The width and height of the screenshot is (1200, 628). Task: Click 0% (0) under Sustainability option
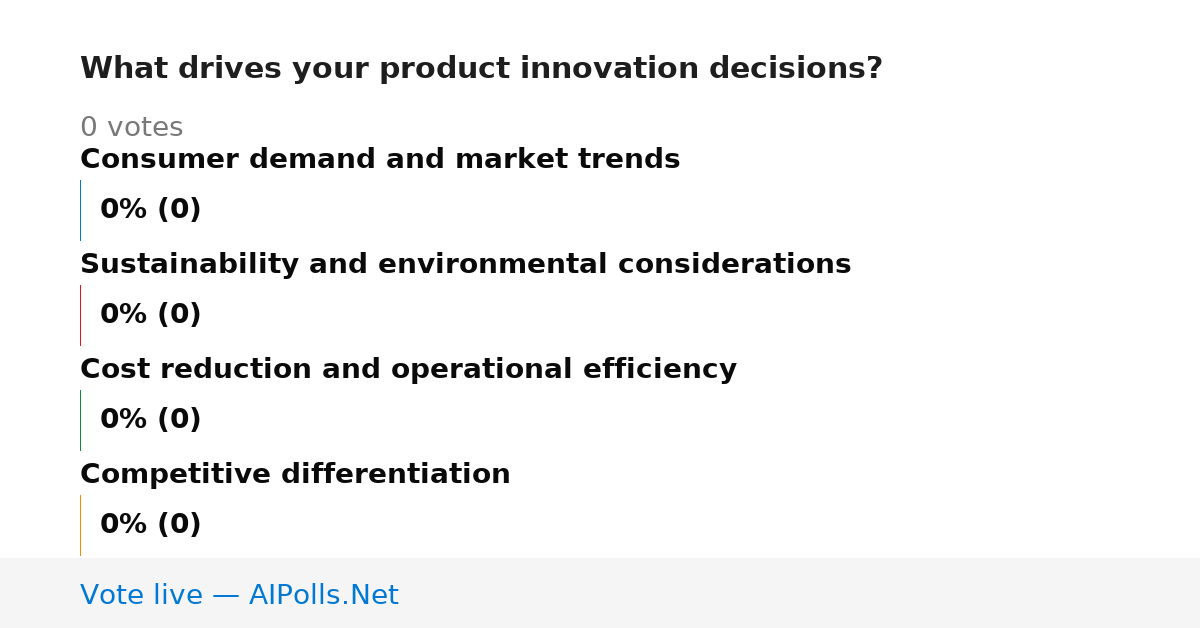(151, 315)
